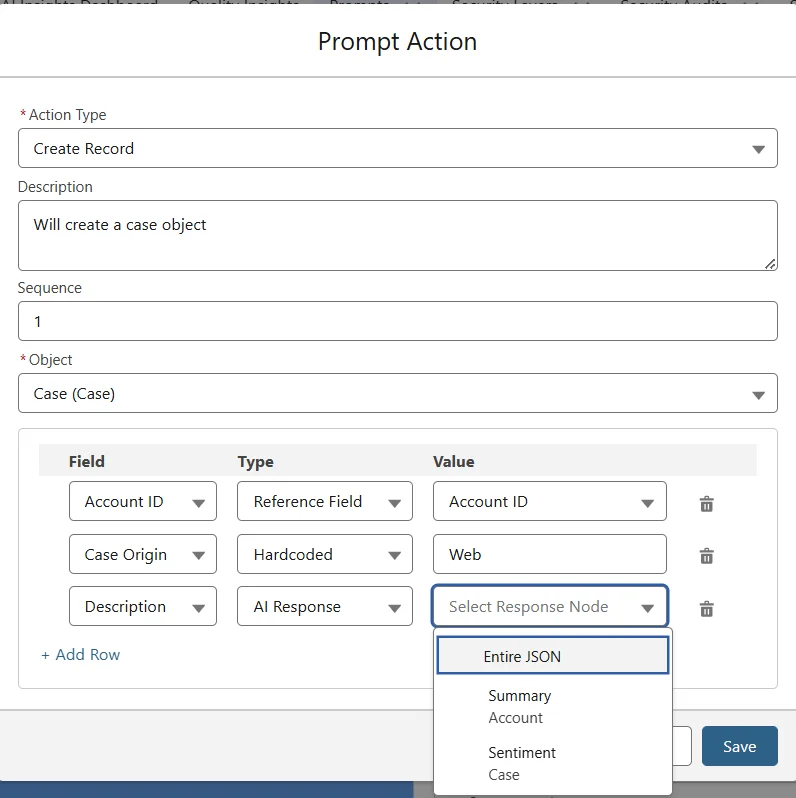Click the Save button

pos(739,746)
